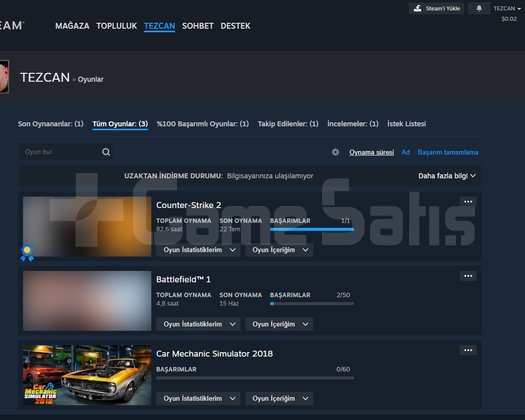This screenshot has height=420, width=525.
Task: Click the $0.02 wallet balance
Action: (509, 19)
